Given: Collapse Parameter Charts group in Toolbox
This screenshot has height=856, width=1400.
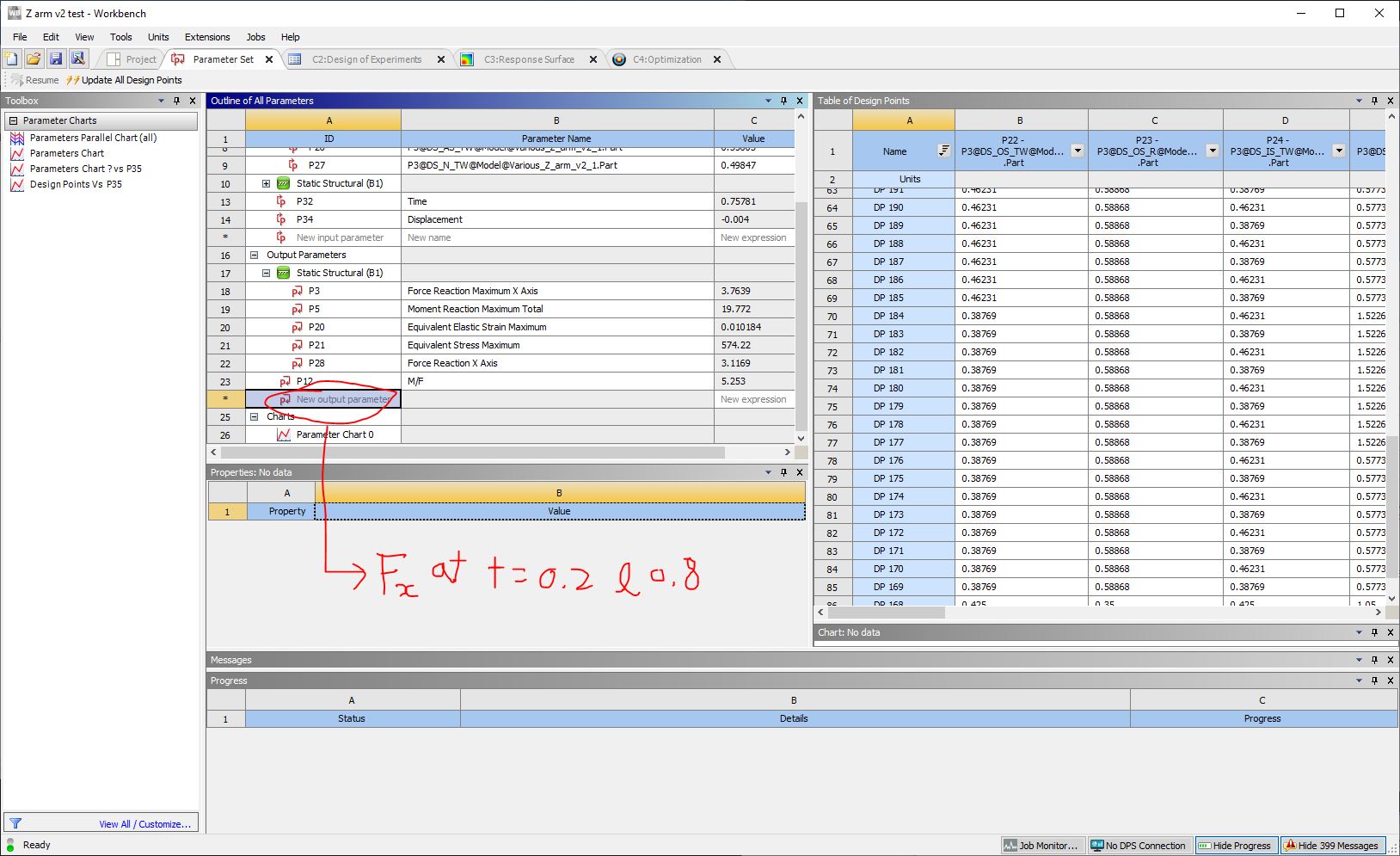Looking at the screenshot, I should coord(13,121).
